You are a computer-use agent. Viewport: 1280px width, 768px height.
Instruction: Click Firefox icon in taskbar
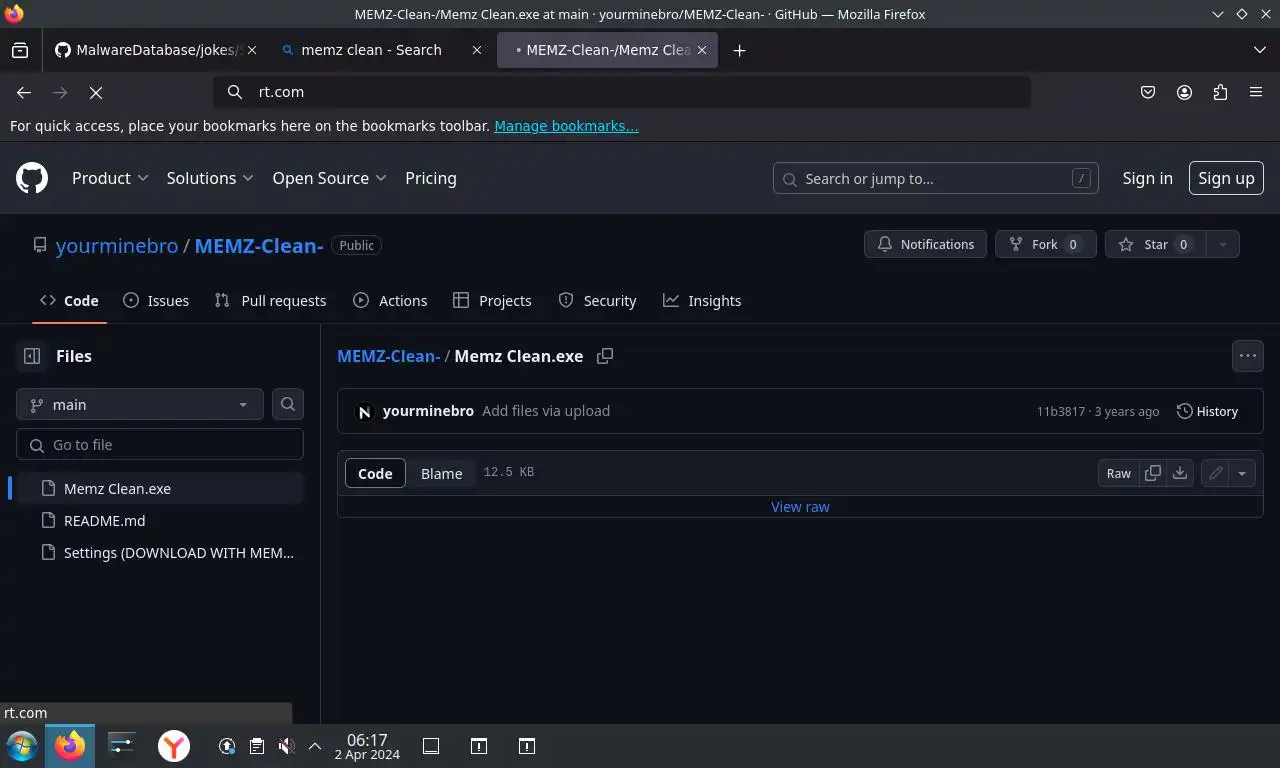click(x=70, y=746)
